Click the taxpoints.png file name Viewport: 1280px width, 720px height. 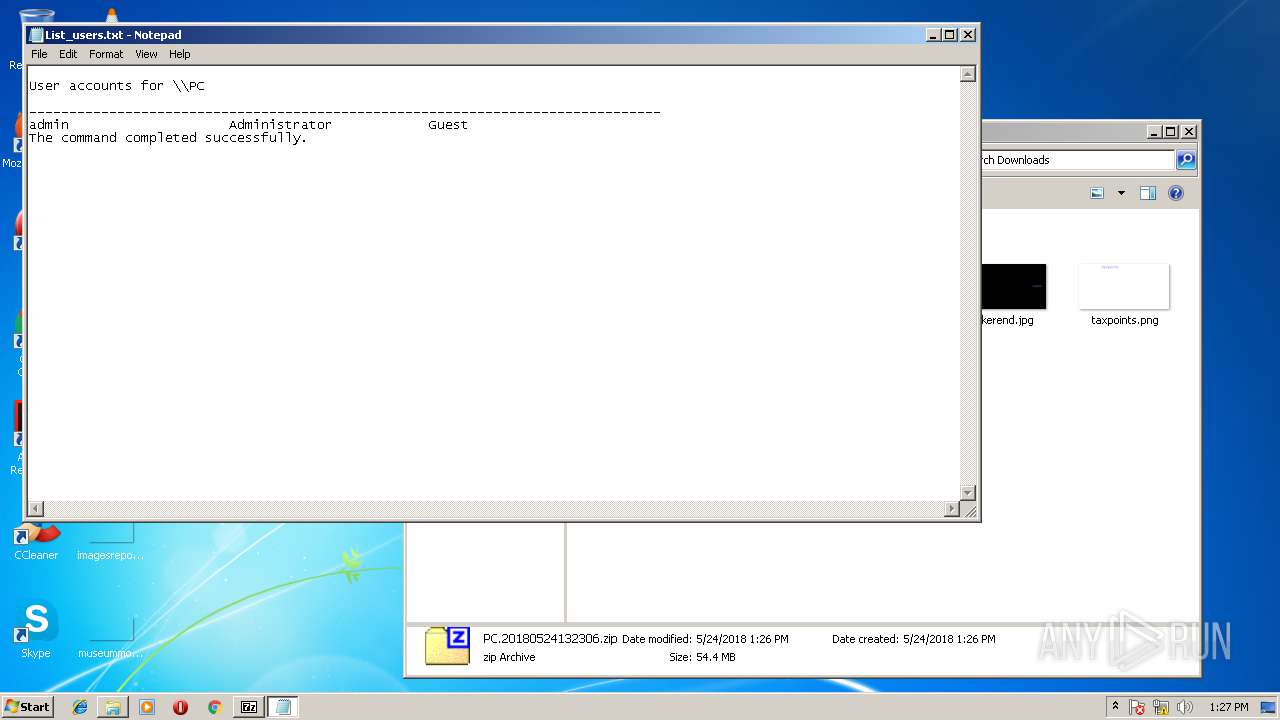pyautogui.click(x=1124, y=320)
